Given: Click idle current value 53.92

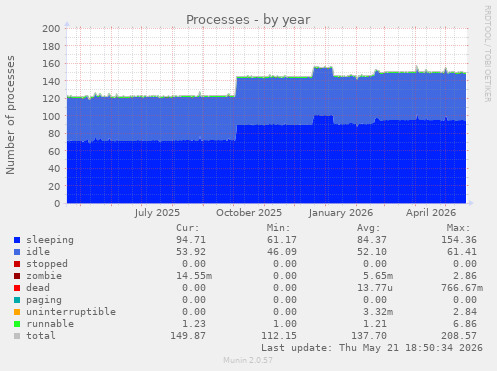Looking at the screenshot, I should [191, 252].
